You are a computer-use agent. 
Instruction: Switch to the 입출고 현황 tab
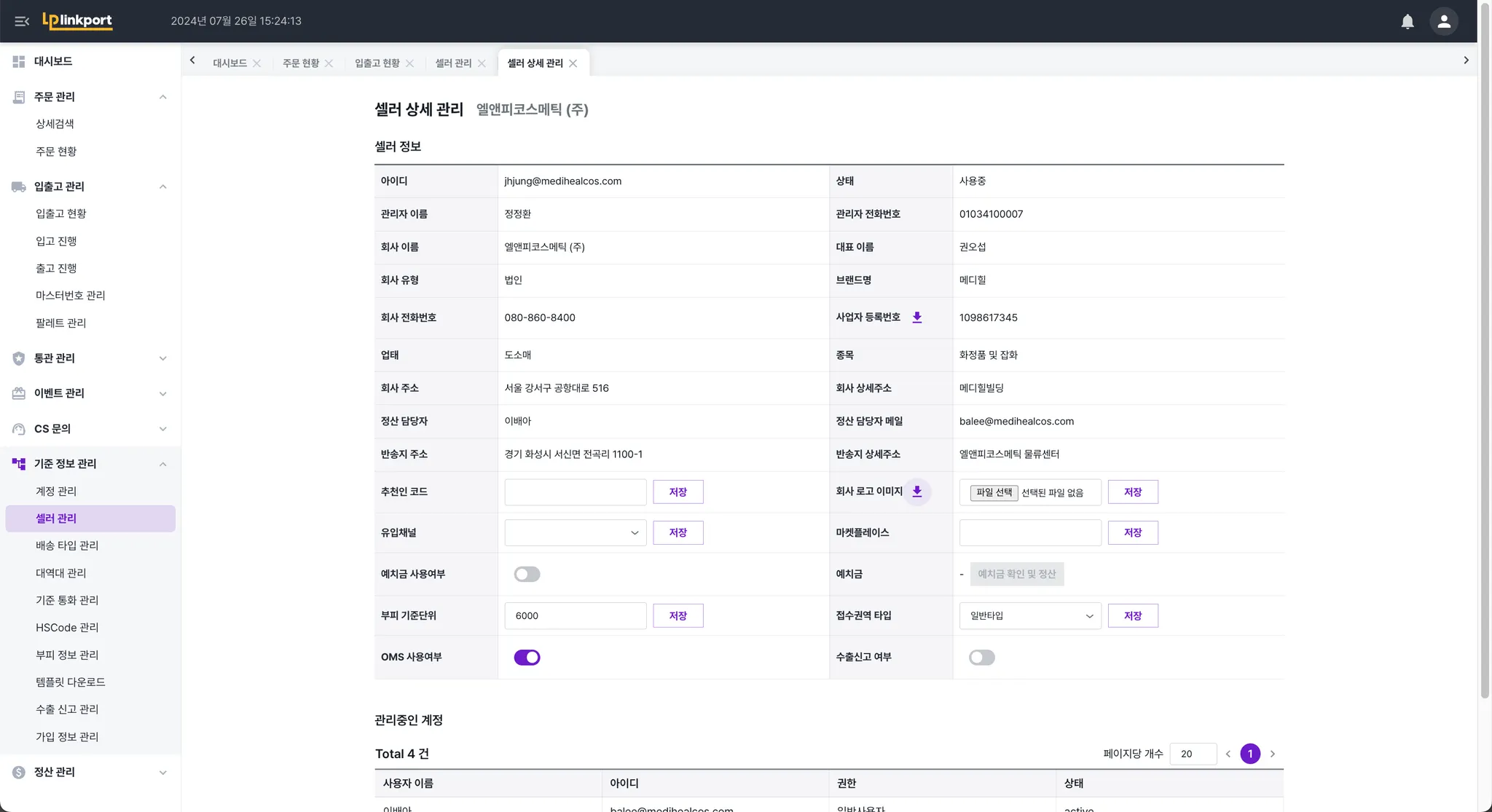(x=377, y=63)
